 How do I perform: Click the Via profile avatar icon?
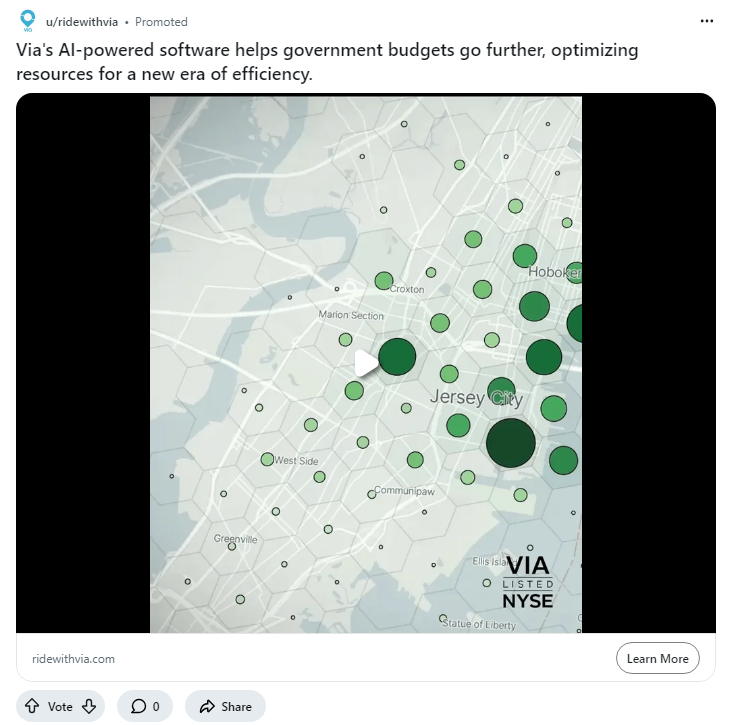point(28,21)
